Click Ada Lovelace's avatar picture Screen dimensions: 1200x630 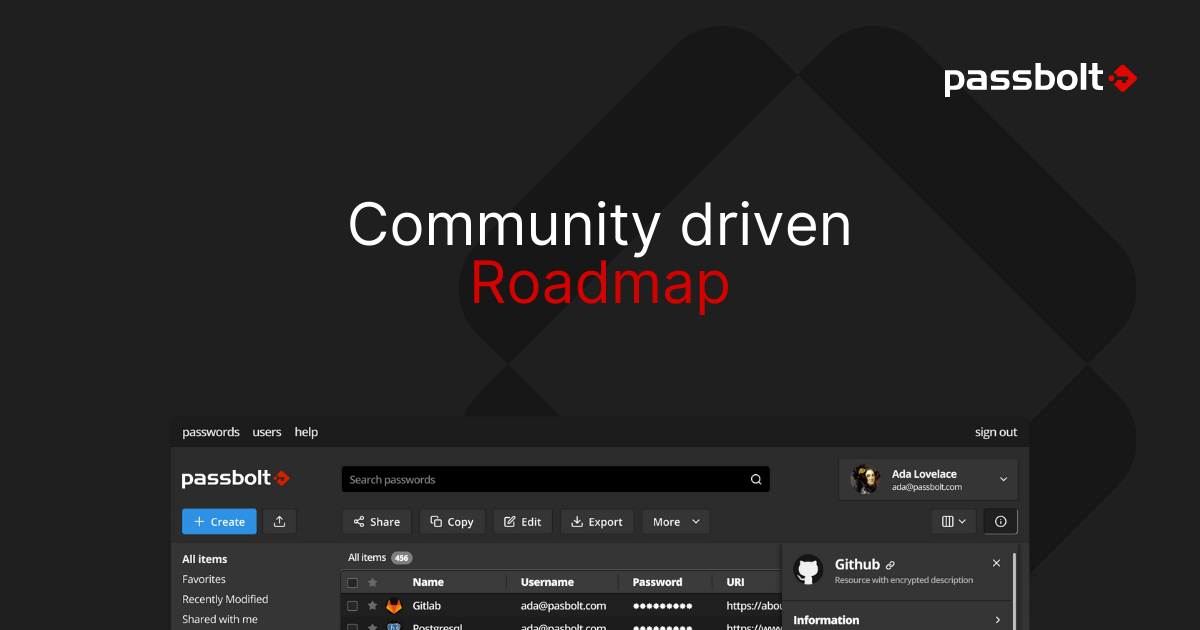pos(865,479)
